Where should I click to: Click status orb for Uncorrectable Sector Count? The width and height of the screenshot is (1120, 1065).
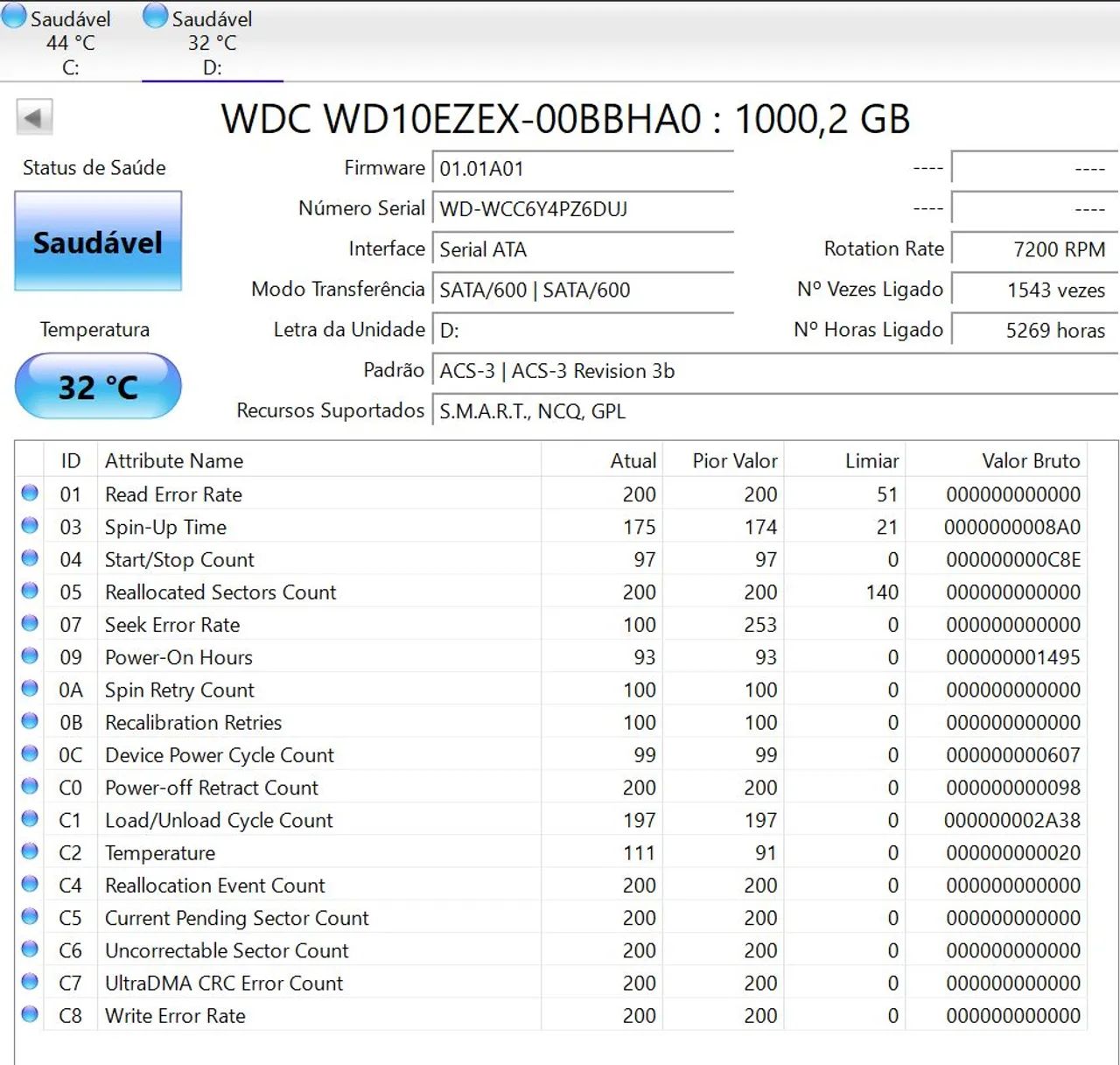click(x=30, y=949)
